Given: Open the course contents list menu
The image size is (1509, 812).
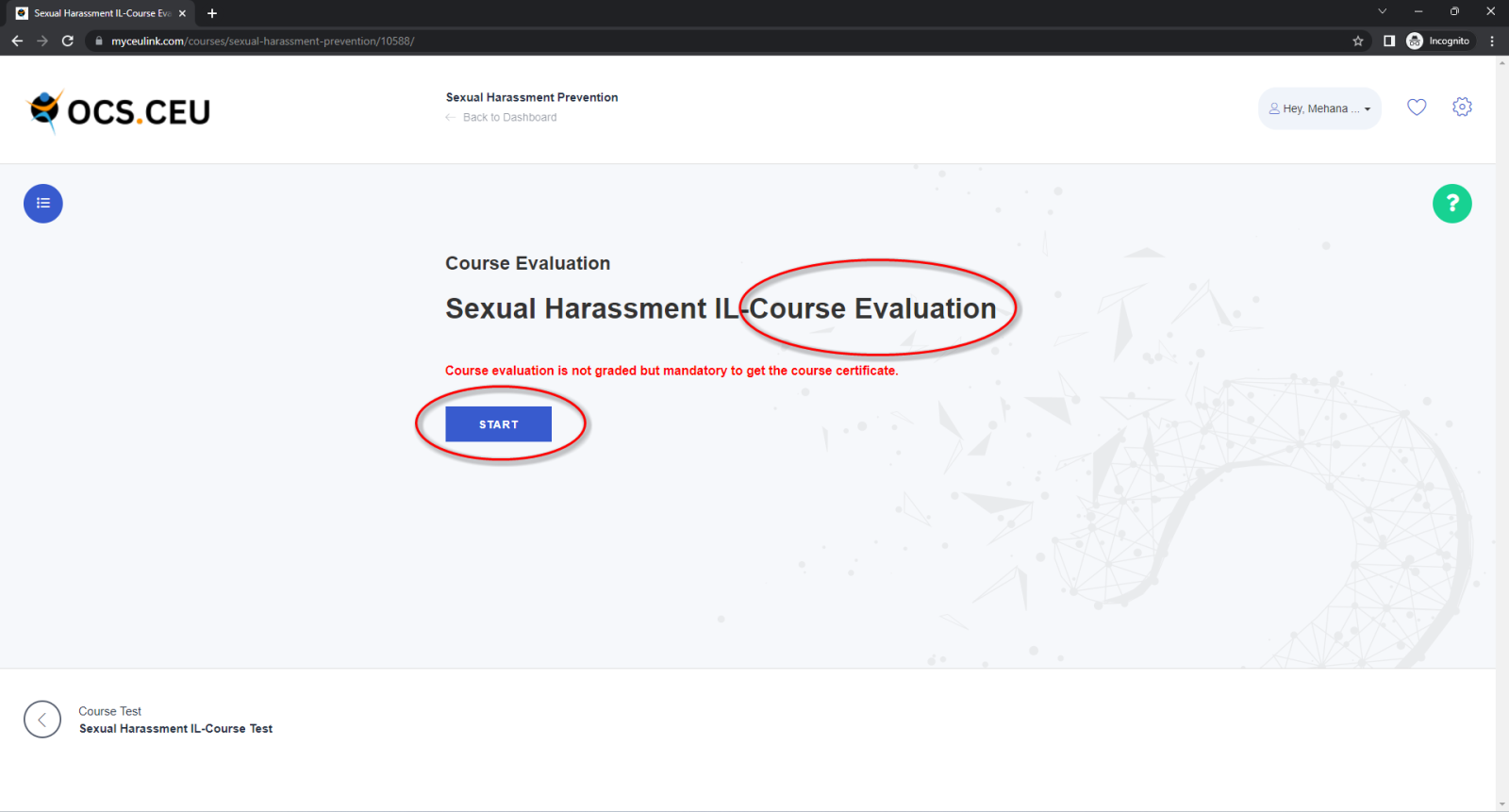Looking at the screenshot, I should (43, 204).
